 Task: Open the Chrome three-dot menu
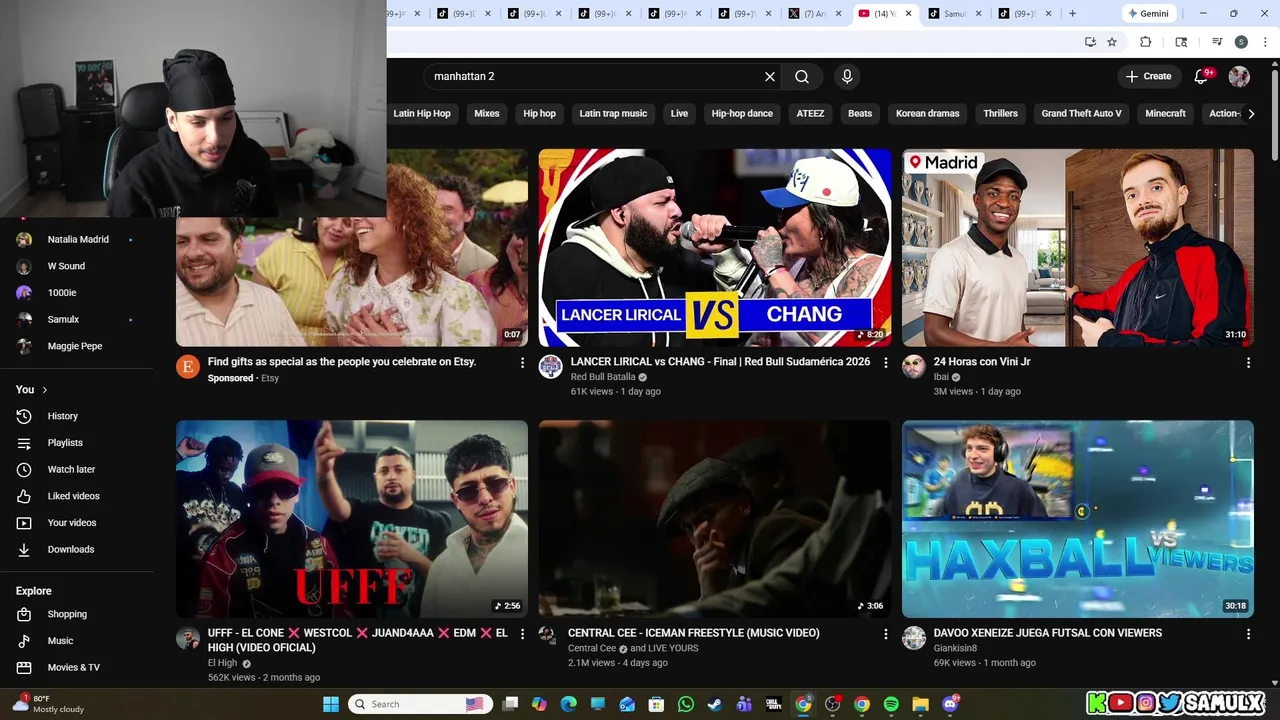point(1265,42)
